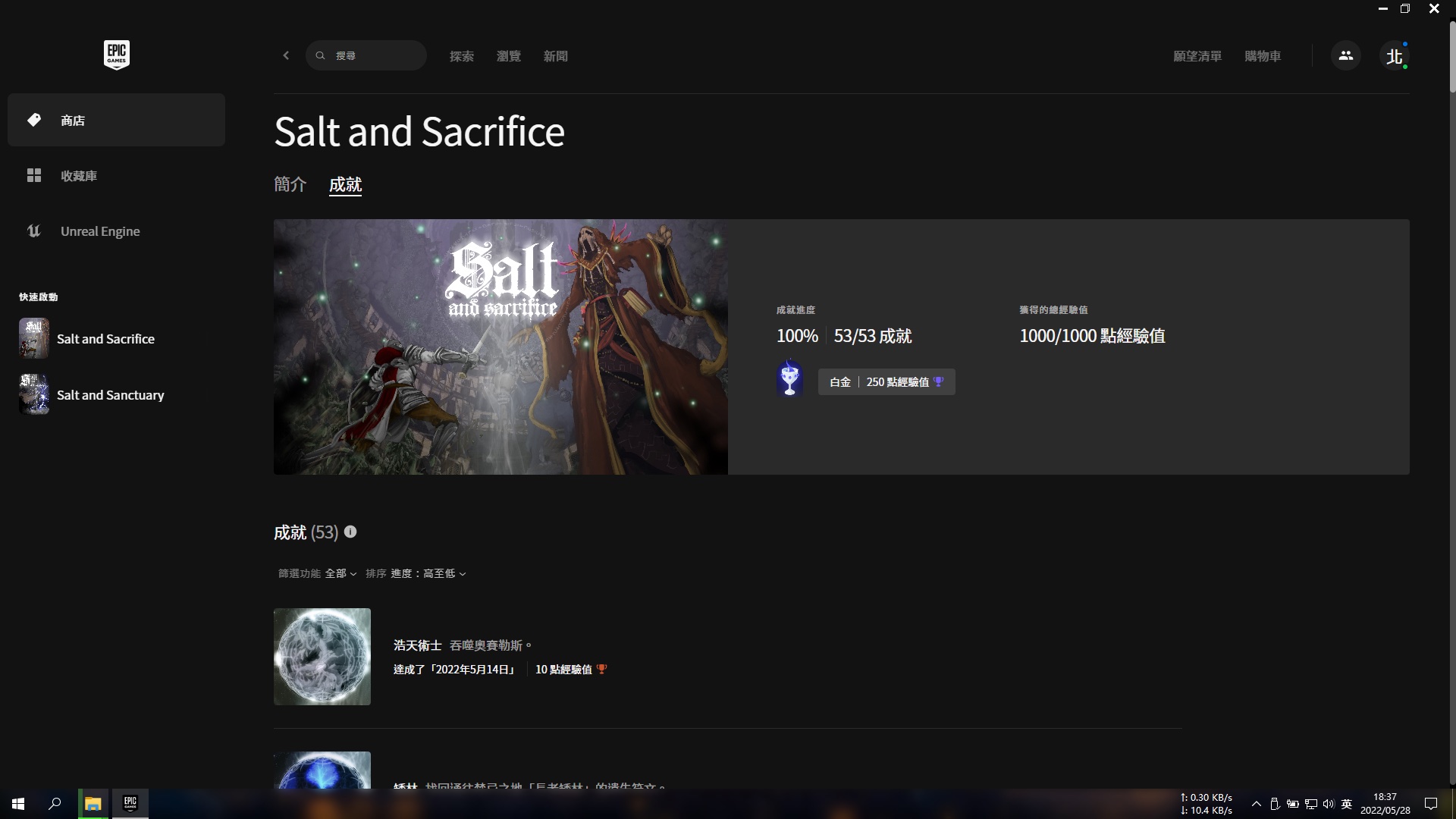Click the Unreal Engine sidebar icon
Image resolution: width=1456 pixels, height=819 pixels.
33,231
